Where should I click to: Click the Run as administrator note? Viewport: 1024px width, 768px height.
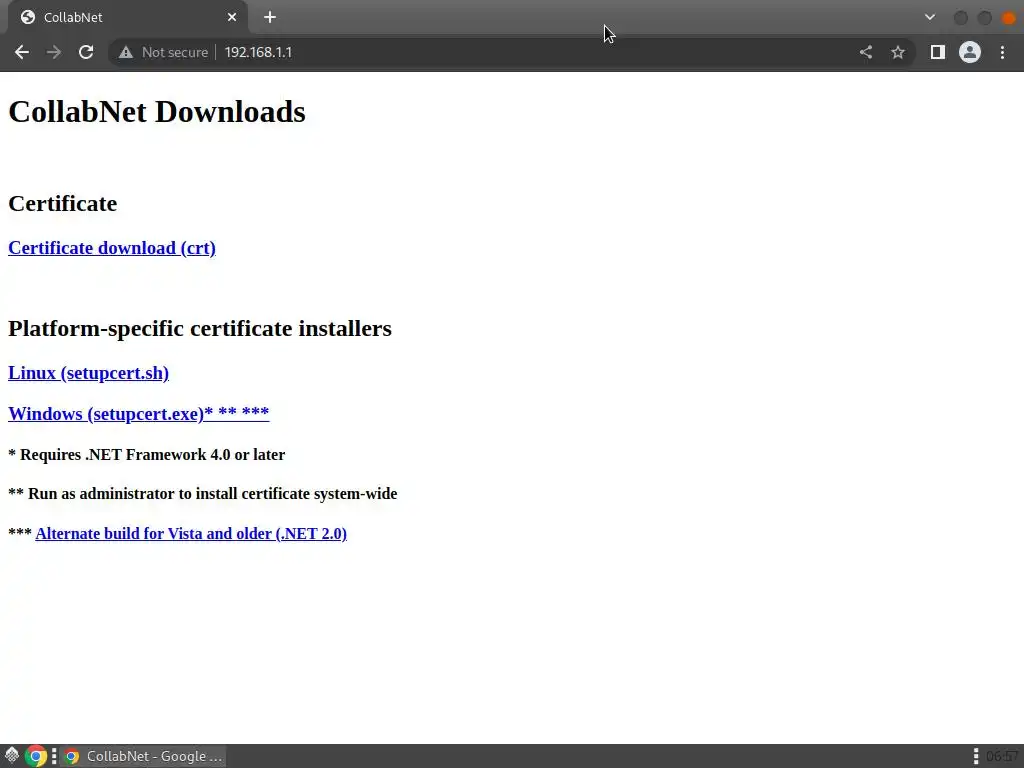click(202, 494)
